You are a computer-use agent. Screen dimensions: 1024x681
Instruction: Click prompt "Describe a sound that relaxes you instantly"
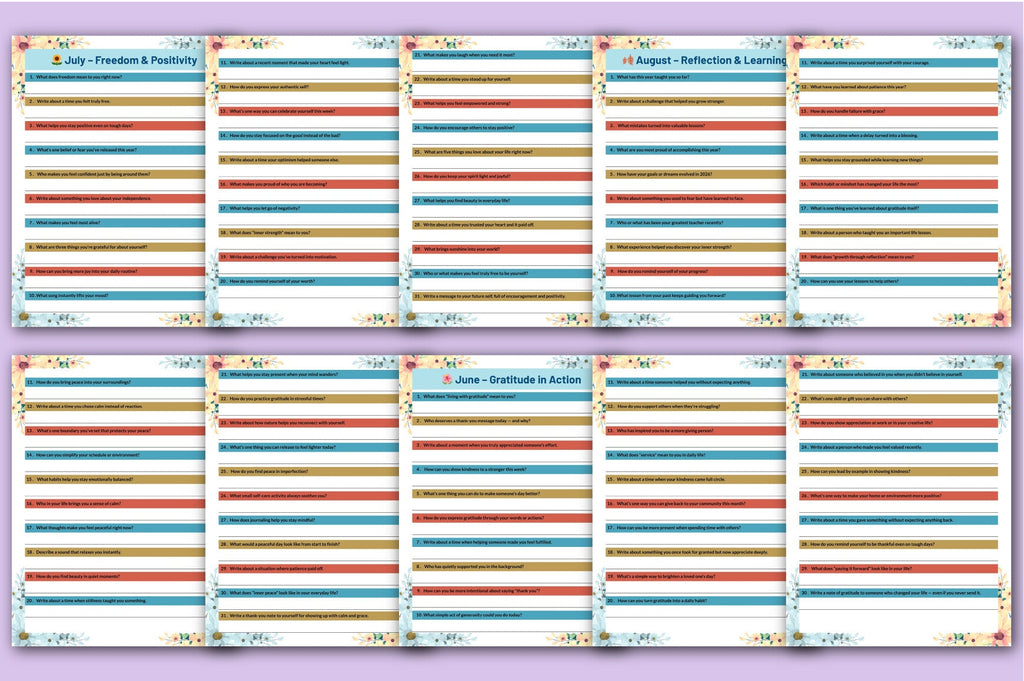click(115, 552)
